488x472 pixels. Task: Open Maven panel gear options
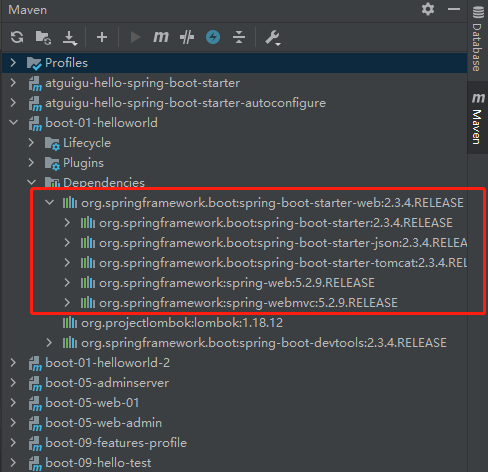point(428,9)
